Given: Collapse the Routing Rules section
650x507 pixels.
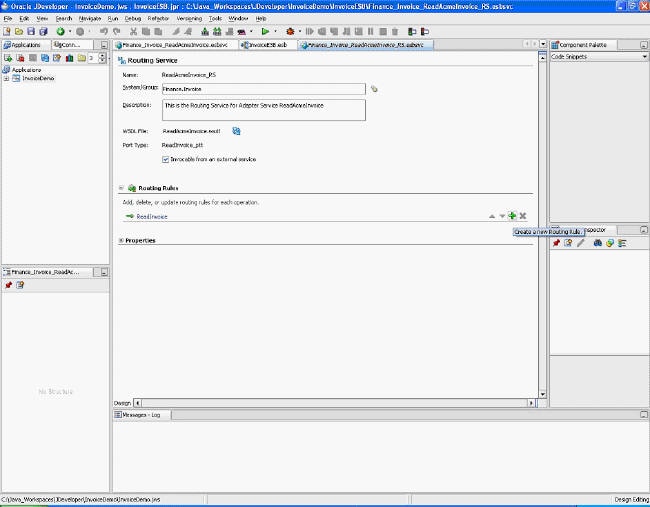Looking at the screenshot, I should click(121, 188).
